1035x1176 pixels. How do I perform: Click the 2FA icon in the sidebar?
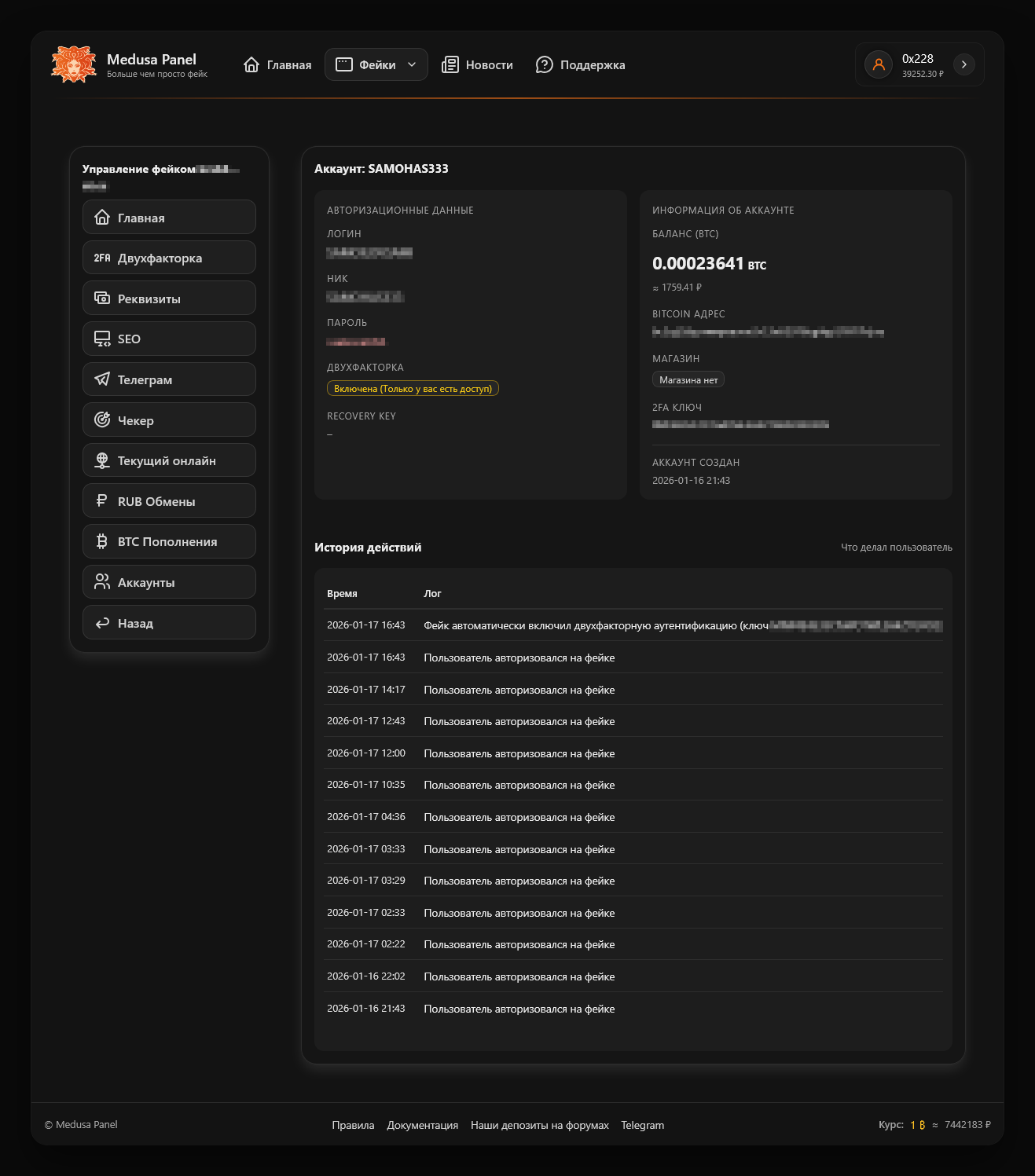coord(102,258)
